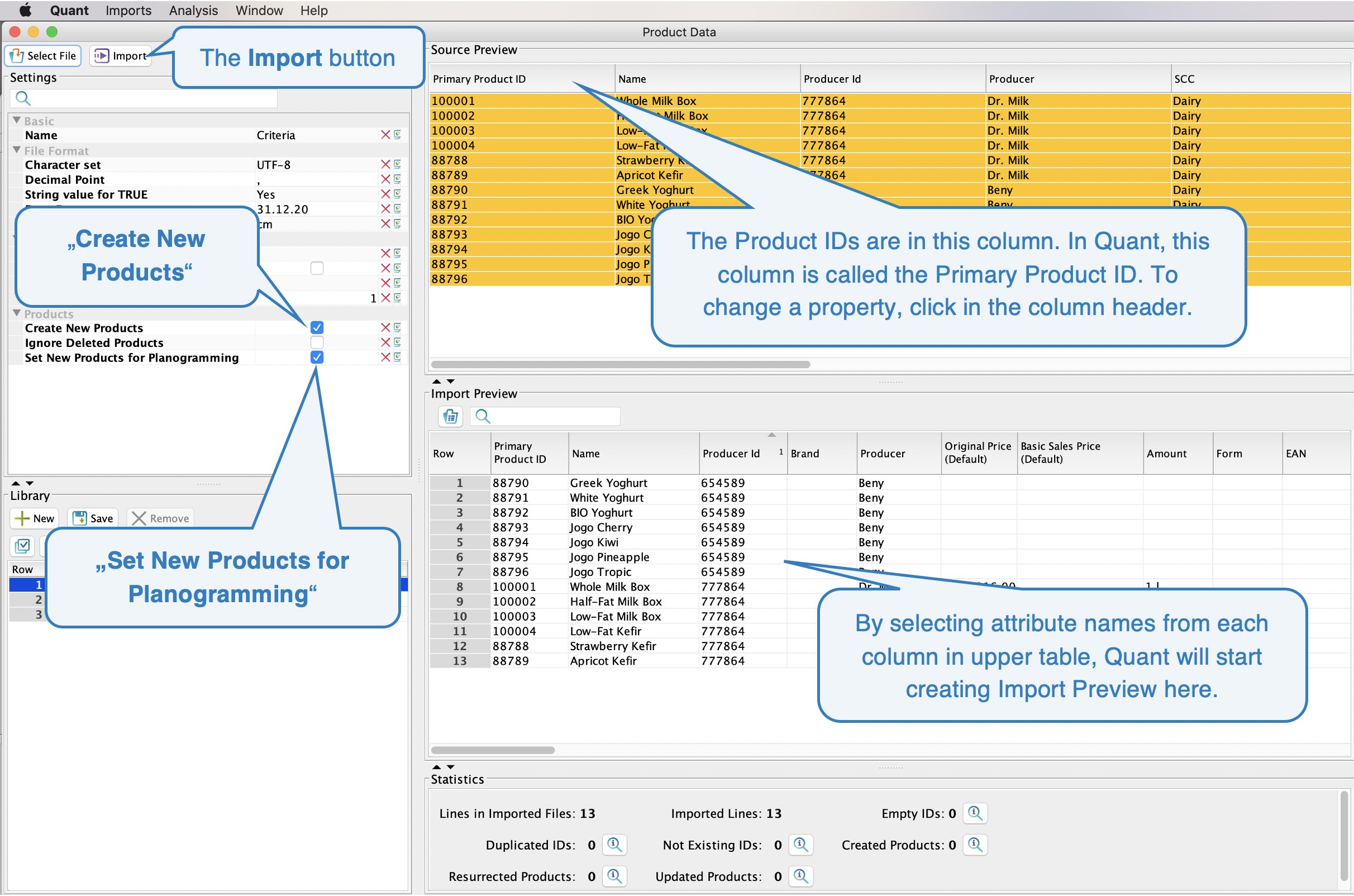This screenshot has width=1354, height=896.
Task: Click the Settings search field
Action: [x=144, y=98]
